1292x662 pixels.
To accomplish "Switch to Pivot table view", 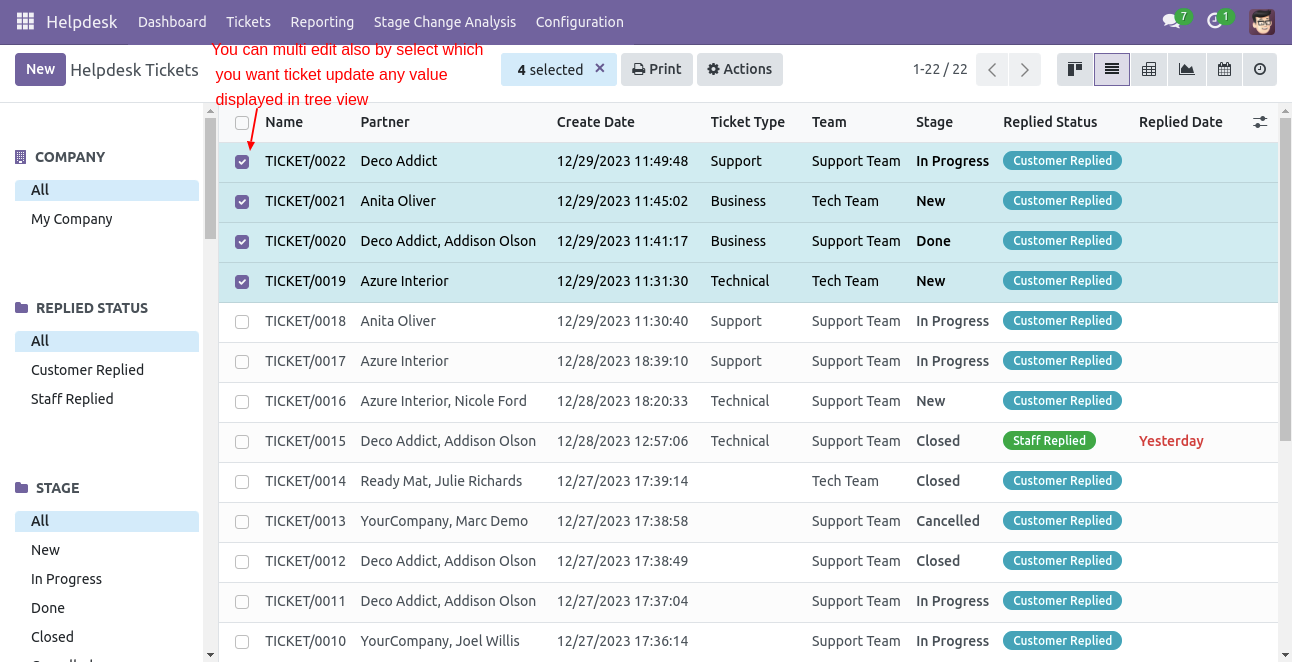I will tap(1149, 69).
